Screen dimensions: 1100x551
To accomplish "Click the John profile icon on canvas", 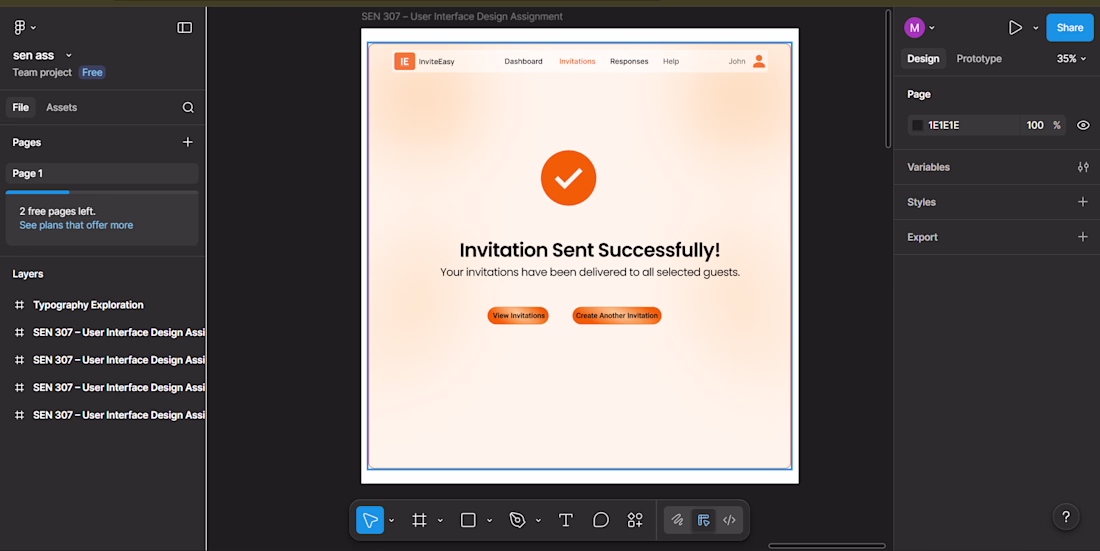I will 759,61.
